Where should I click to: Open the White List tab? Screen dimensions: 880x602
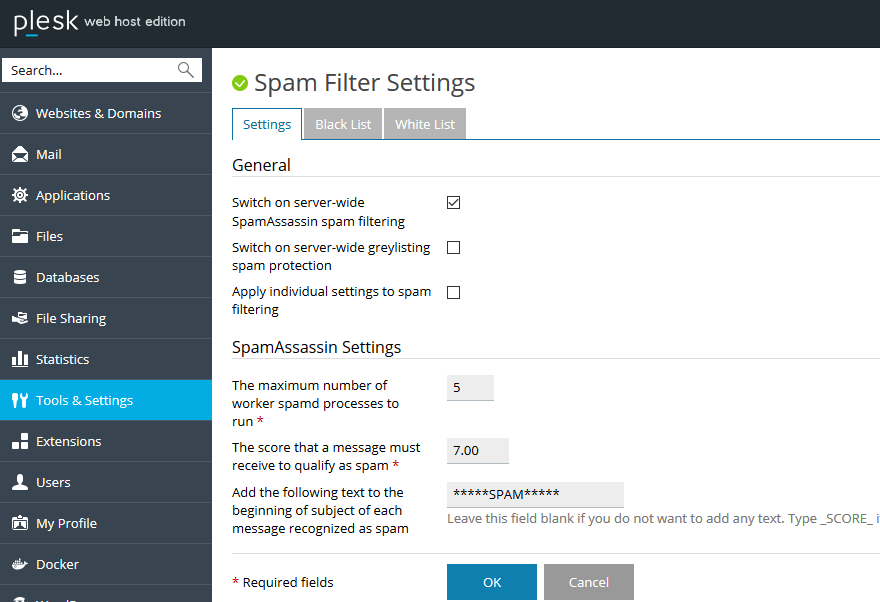tap(425, 124)
